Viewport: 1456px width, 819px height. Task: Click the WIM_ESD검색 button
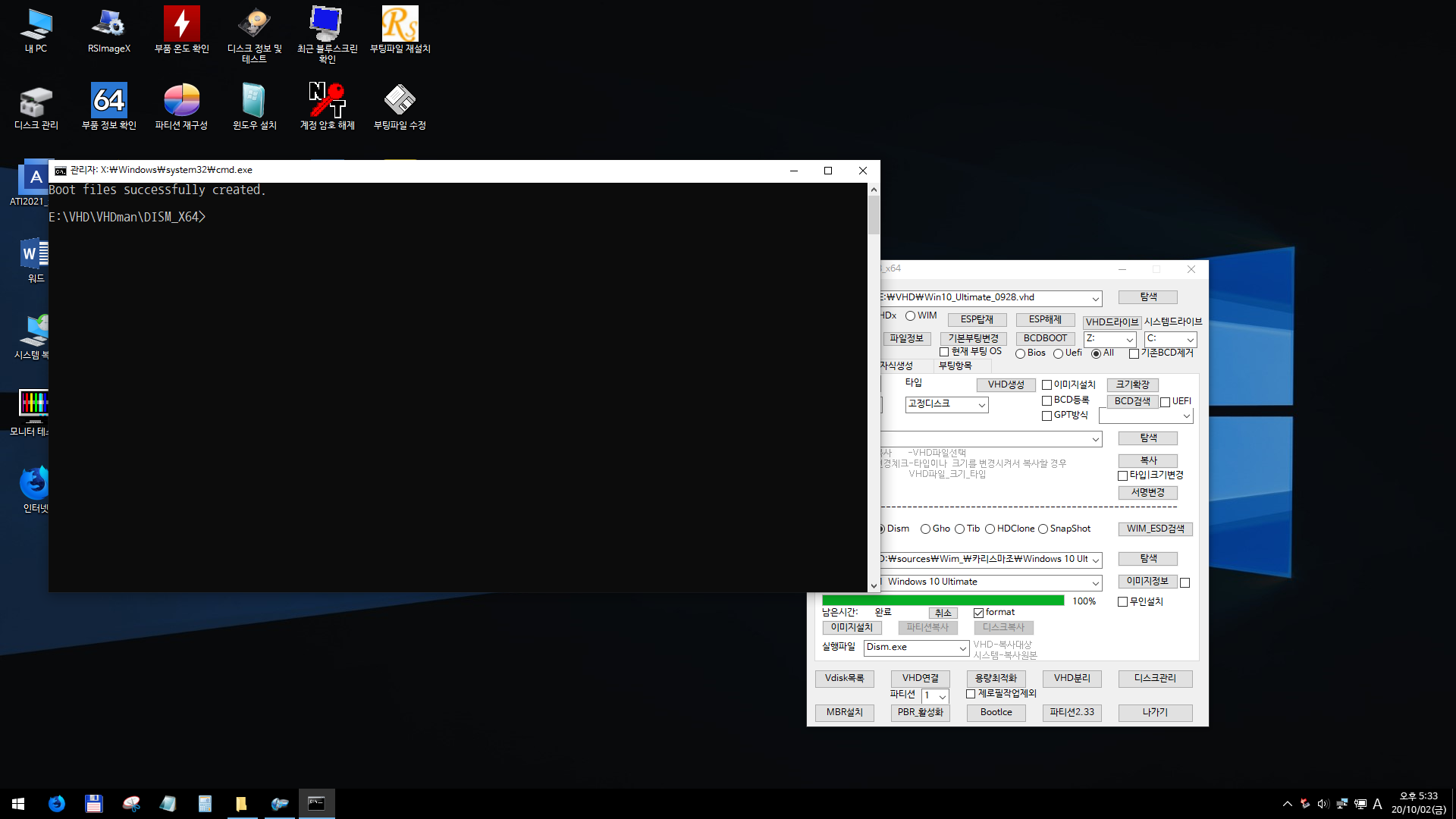1155,529
